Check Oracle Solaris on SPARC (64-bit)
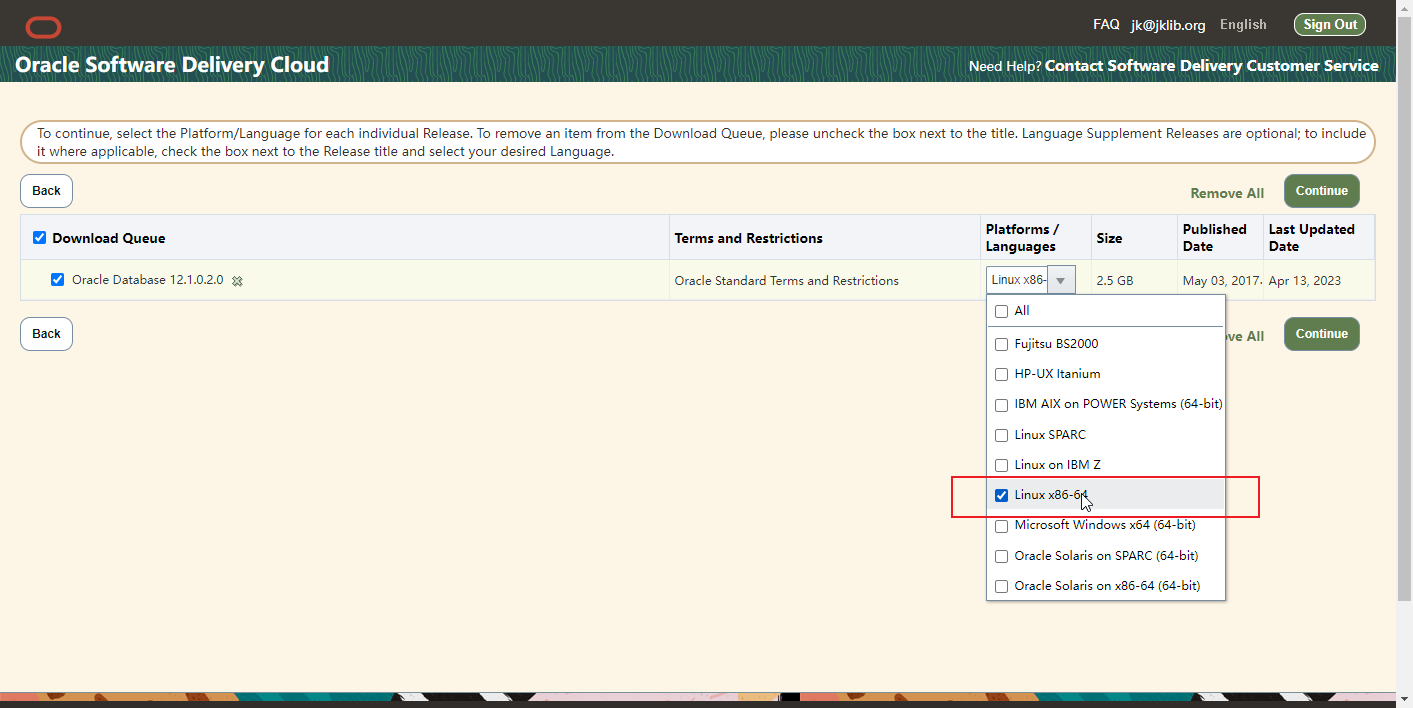Viewport: 1413px width, 708px height. 1001,556
